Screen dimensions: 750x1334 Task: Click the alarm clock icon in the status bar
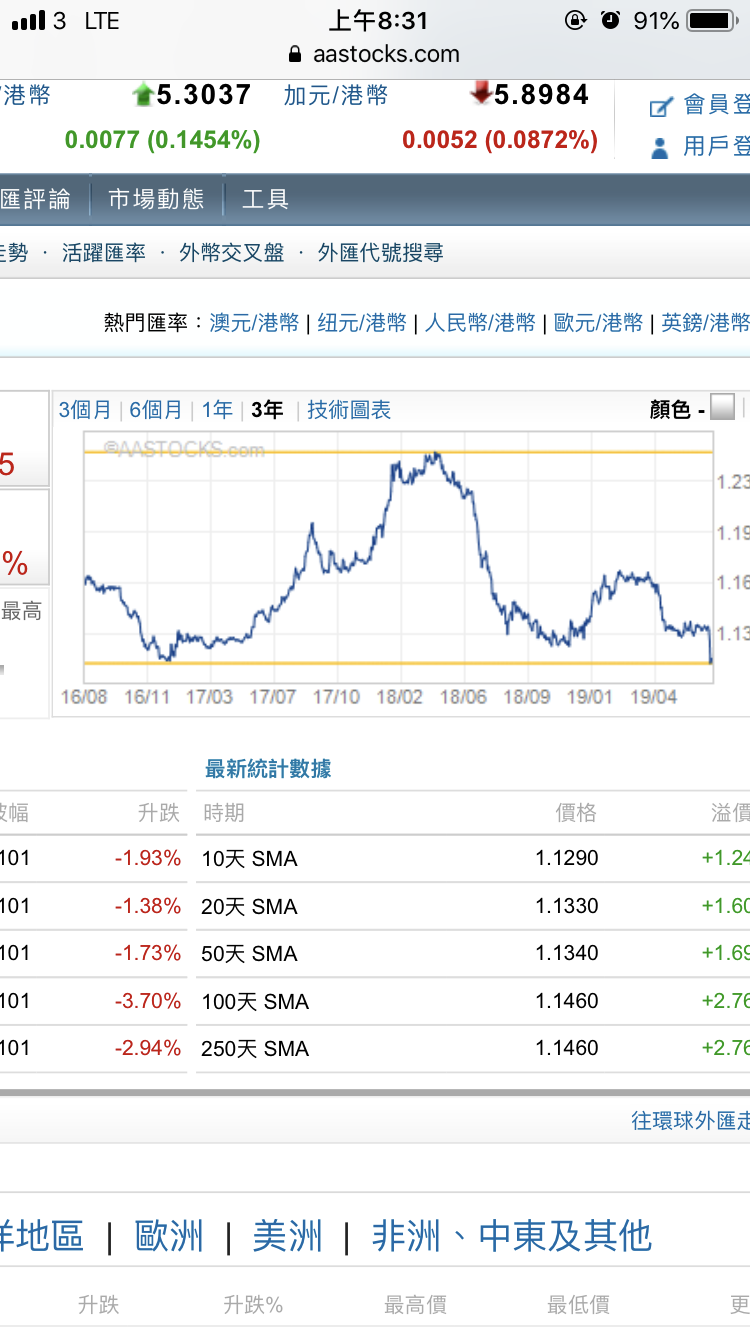click(611, 19)
